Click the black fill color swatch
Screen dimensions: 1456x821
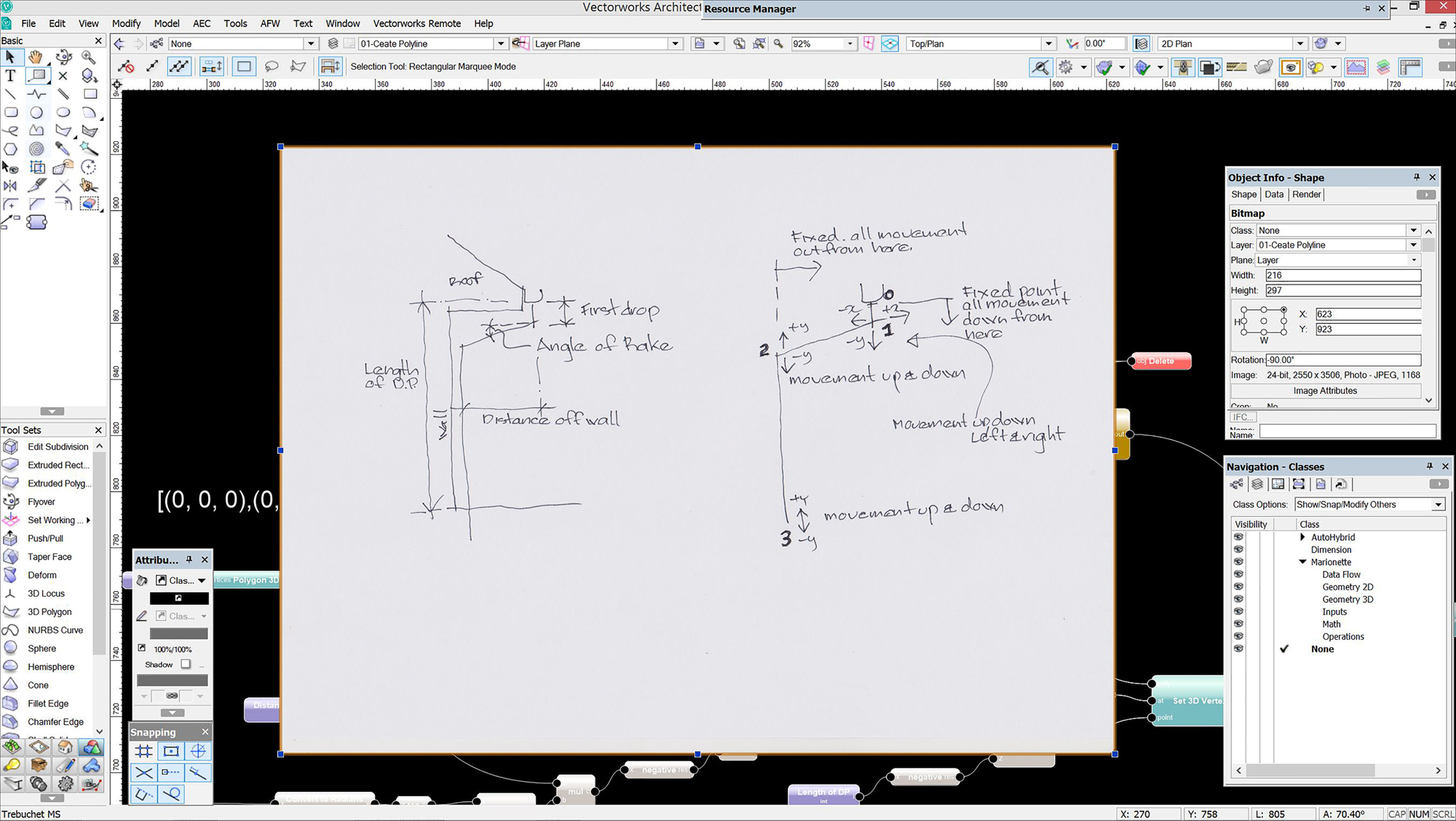179,598
